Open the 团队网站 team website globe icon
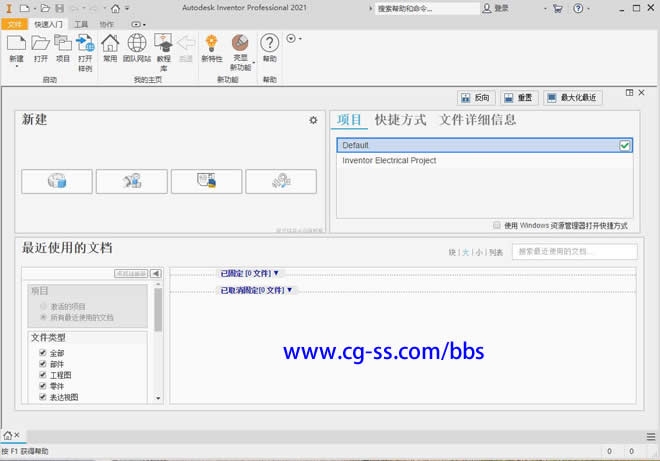Viewport: 660px width, 461px height. pos(136,47)
